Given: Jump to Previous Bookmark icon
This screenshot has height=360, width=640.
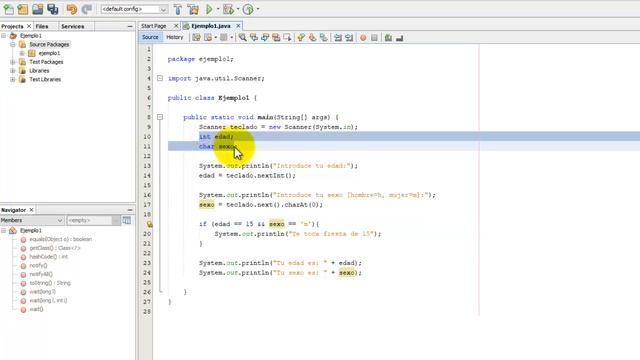Looking at the screenshot, I should (x=301, y=38).
